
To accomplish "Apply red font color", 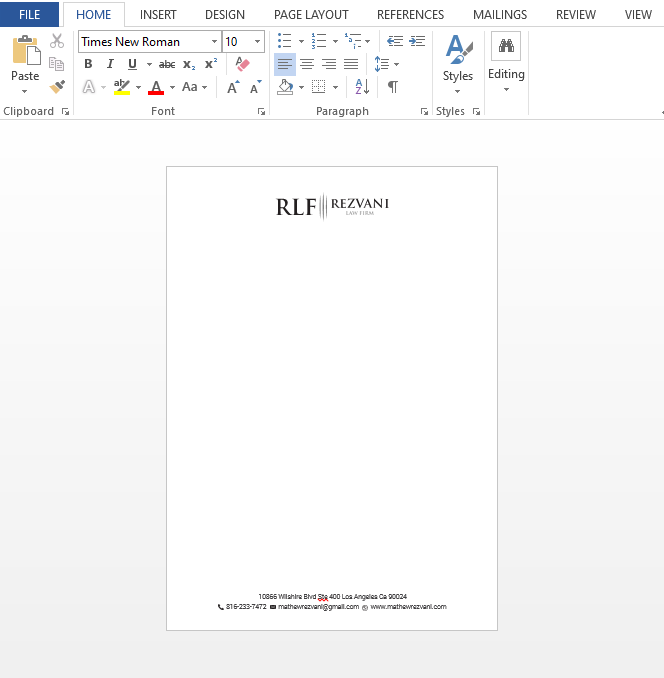I will [156, 87].
